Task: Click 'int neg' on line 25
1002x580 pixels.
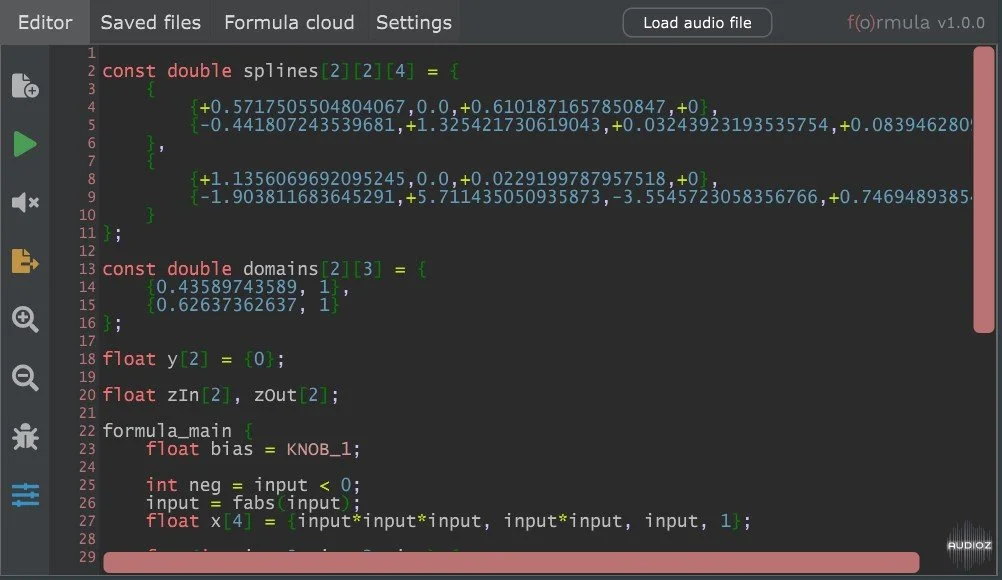Action: 183,485
